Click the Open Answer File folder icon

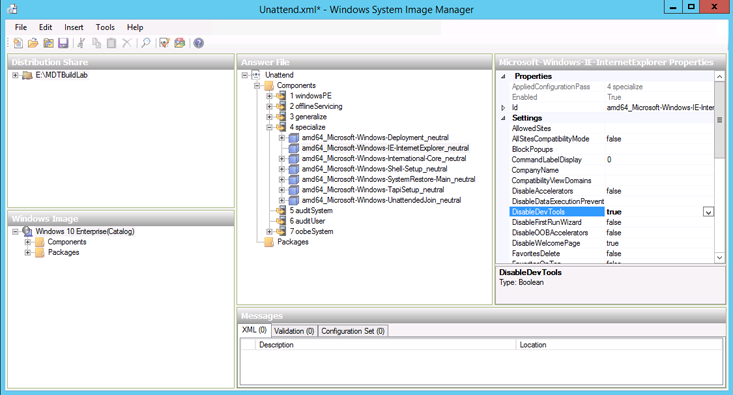coord(33,43)
